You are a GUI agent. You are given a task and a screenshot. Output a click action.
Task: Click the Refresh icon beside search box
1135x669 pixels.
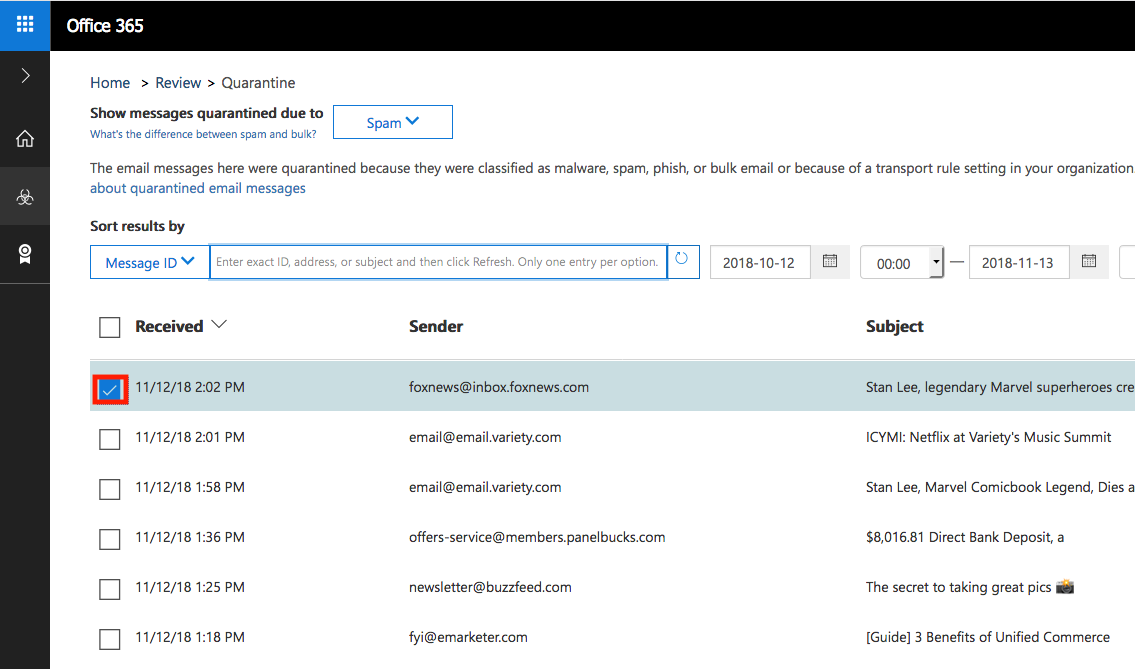tap(682, 261)
